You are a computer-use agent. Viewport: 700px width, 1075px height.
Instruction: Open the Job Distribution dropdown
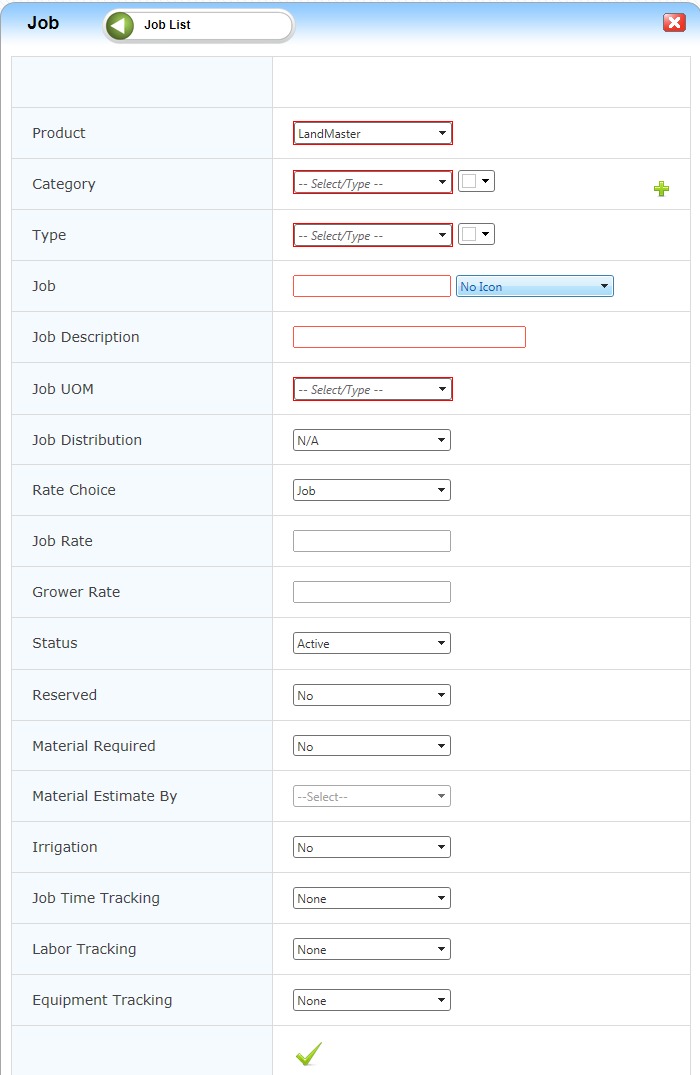pyautogui.click(x=371, y=440)
